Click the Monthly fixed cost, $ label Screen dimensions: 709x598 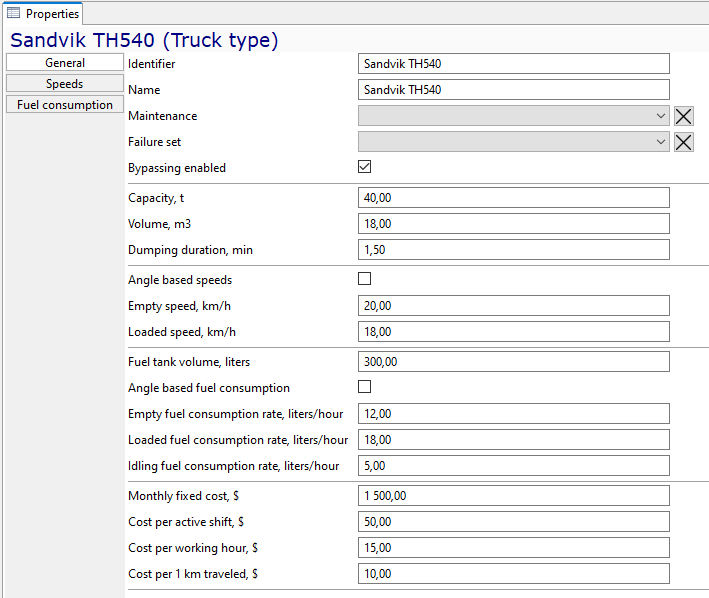tap(184, 496)
